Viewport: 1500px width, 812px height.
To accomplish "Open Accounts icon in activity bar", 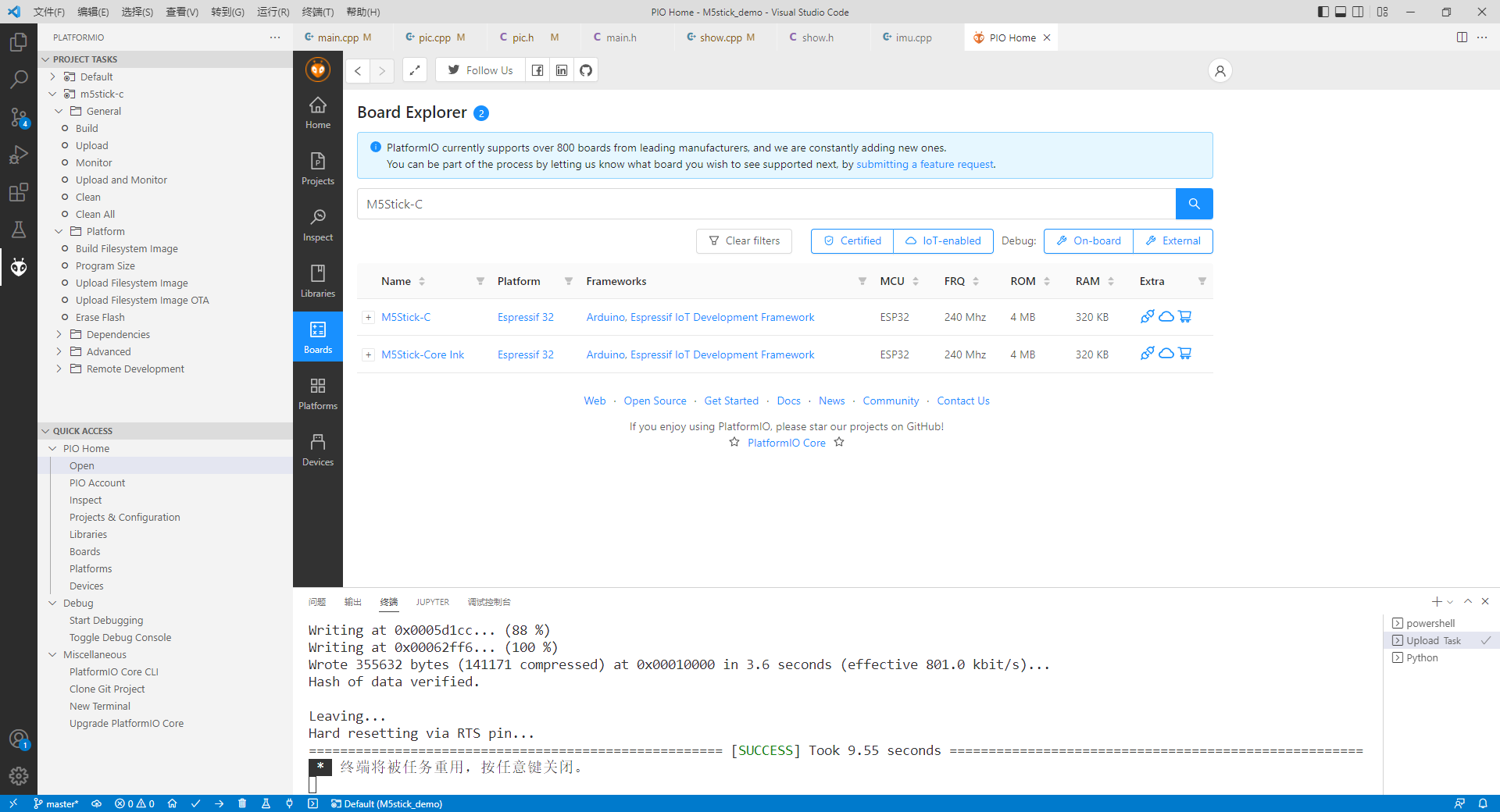I will [19, 739].
